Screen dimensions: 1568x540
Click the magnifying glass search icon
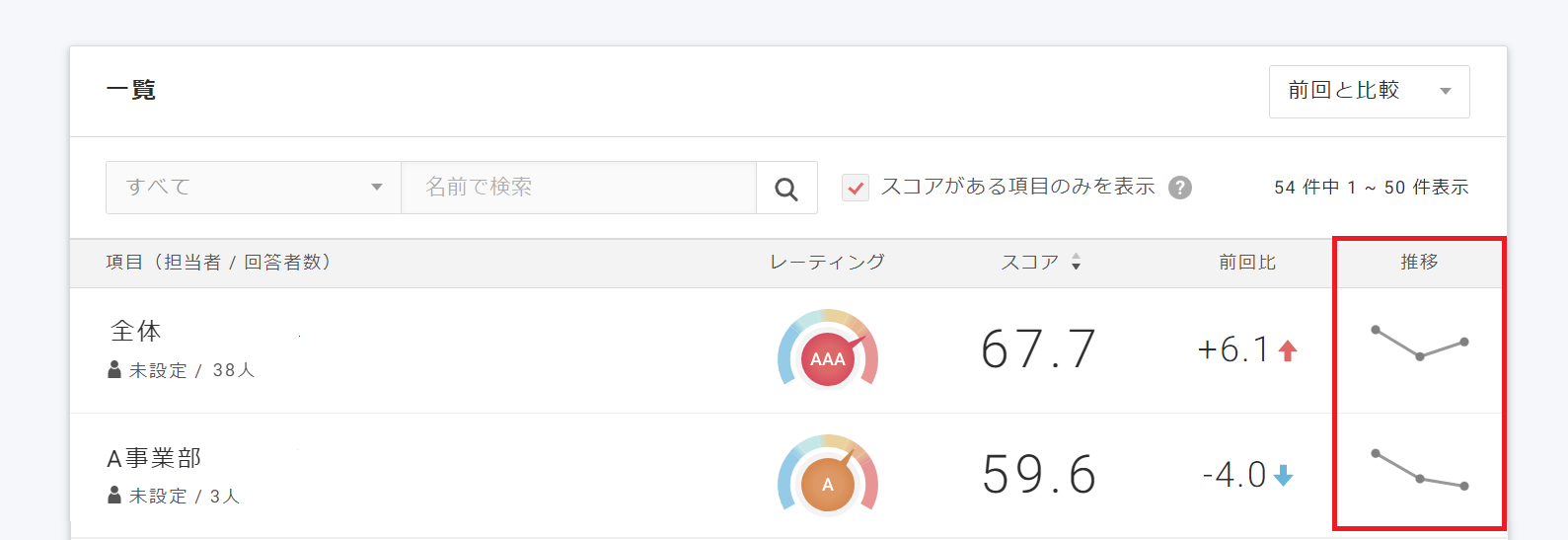(786, 189)
